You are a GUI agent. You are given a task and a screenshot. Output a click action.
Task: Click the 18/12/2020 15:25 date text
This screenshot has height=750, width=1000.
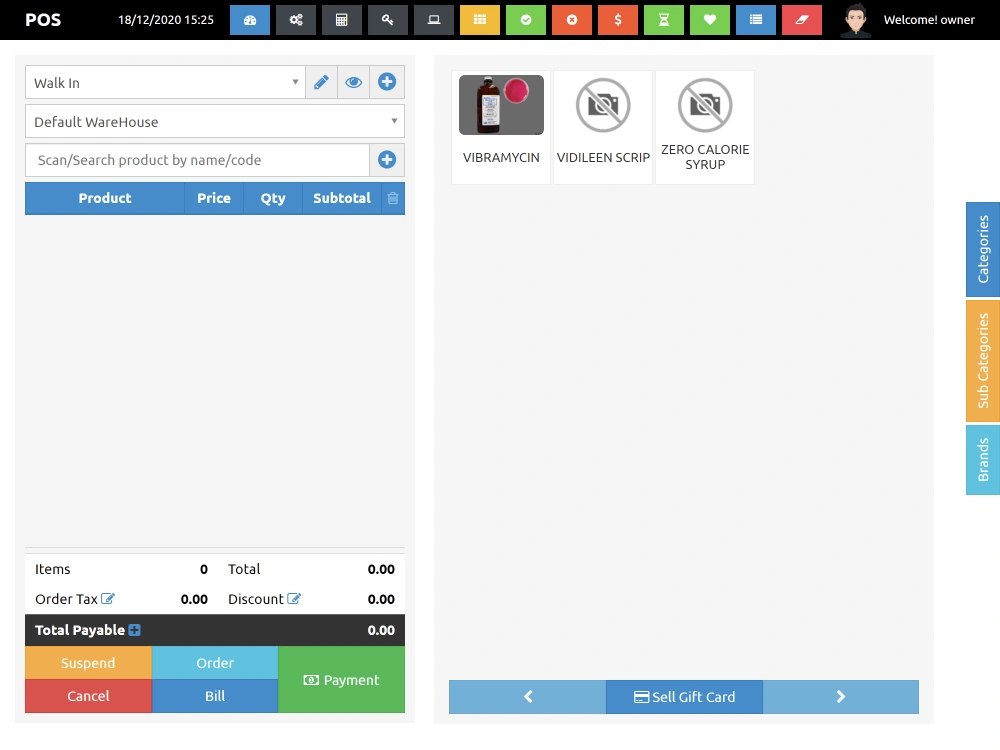coord(166,20)
